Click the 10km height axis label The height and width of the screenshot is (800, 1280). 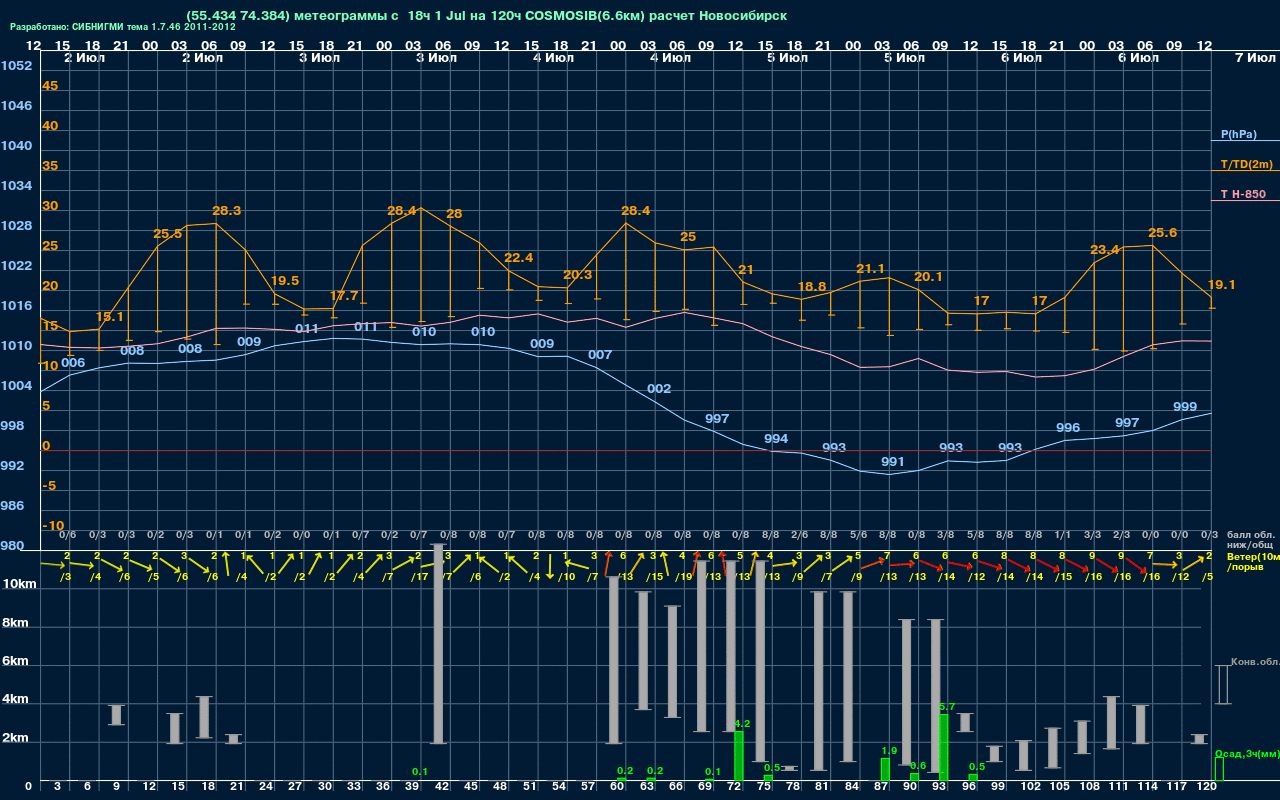18,583
